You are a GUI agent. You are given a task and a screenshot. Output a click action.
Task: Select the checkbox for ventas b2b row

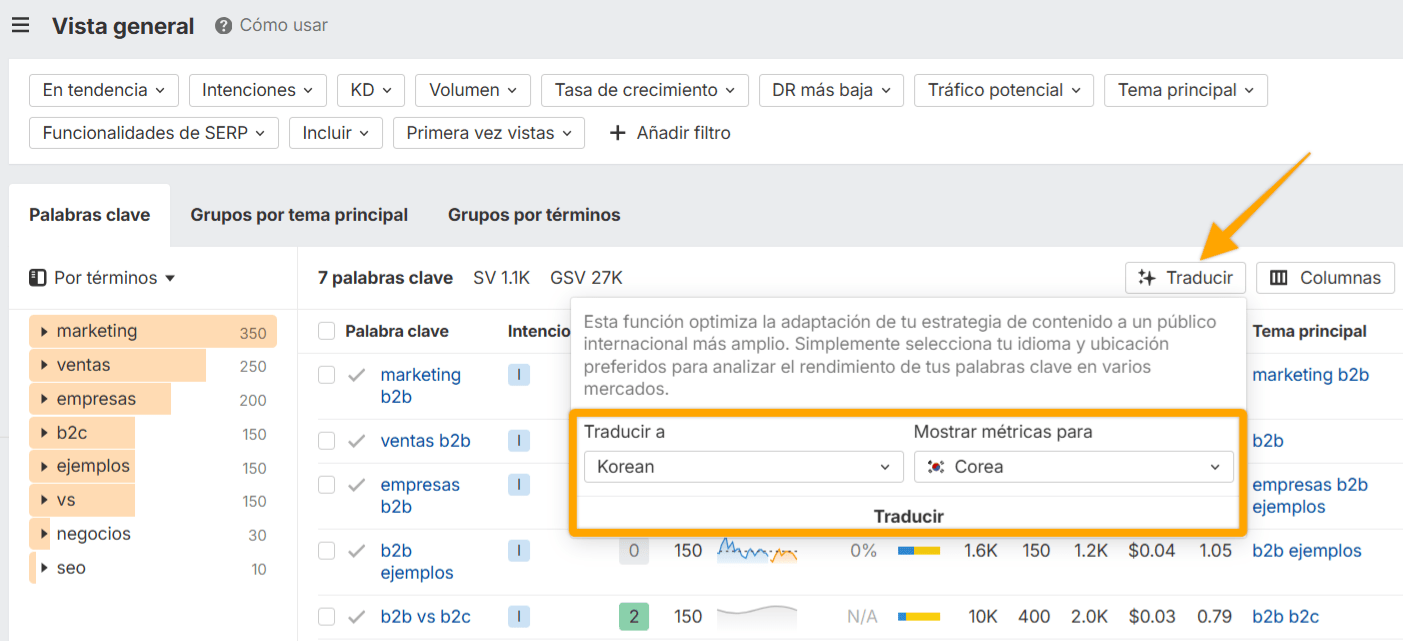(x=325, y=440)
